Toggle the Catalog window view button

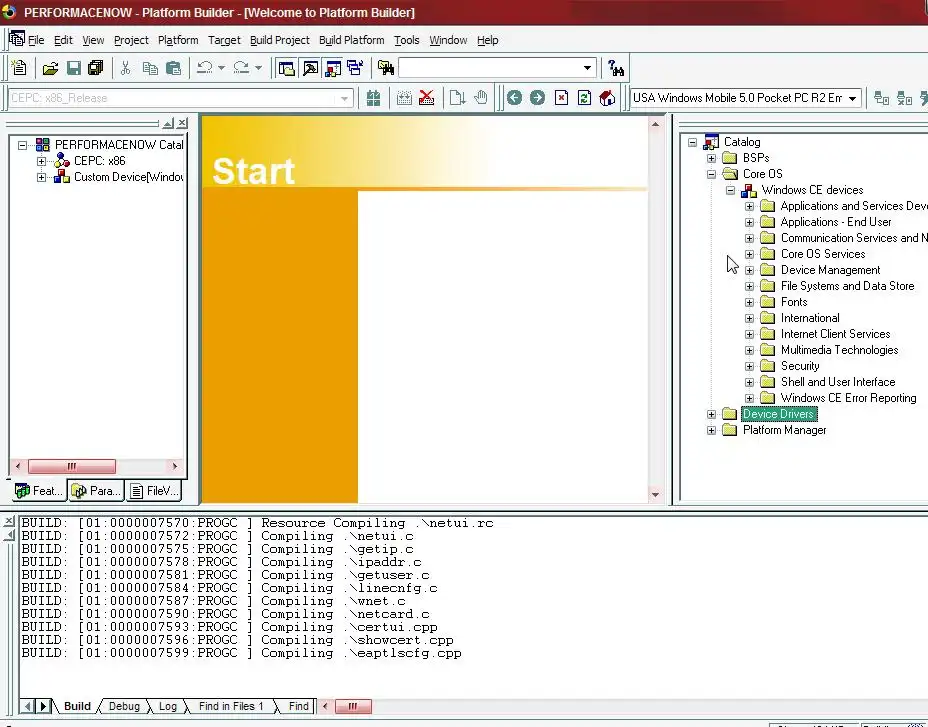333,68
